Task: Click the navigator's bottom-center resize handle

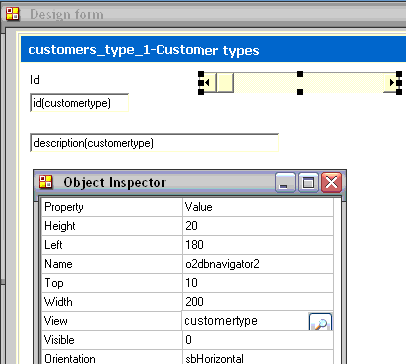Action: (300, 92)
